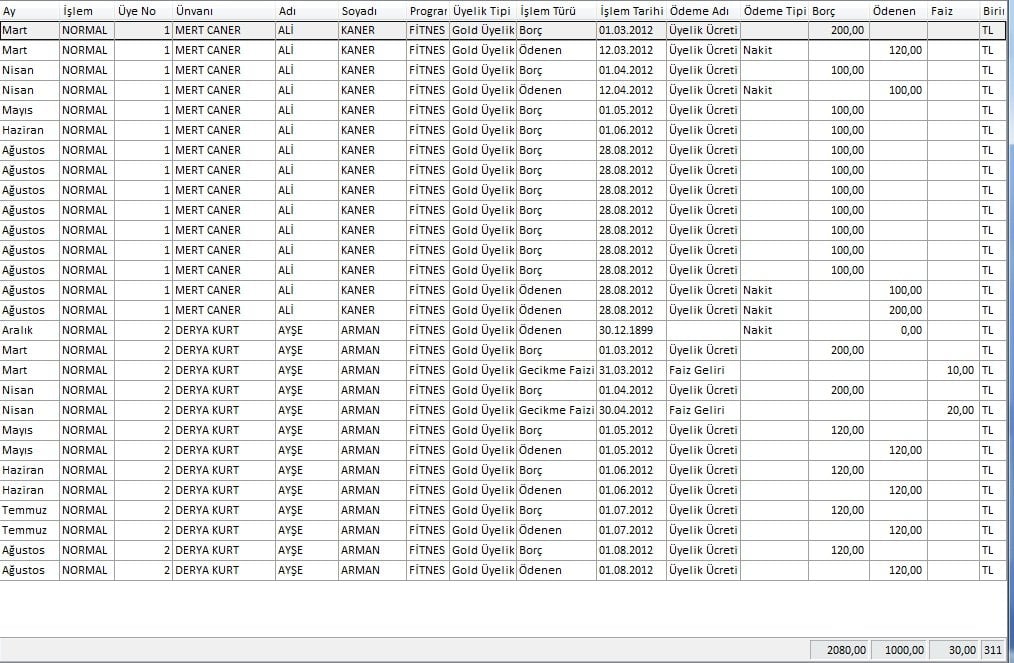The image size is (1014, 663).
Task: Sort by the Ödenen column header
Action: (897, 10)
